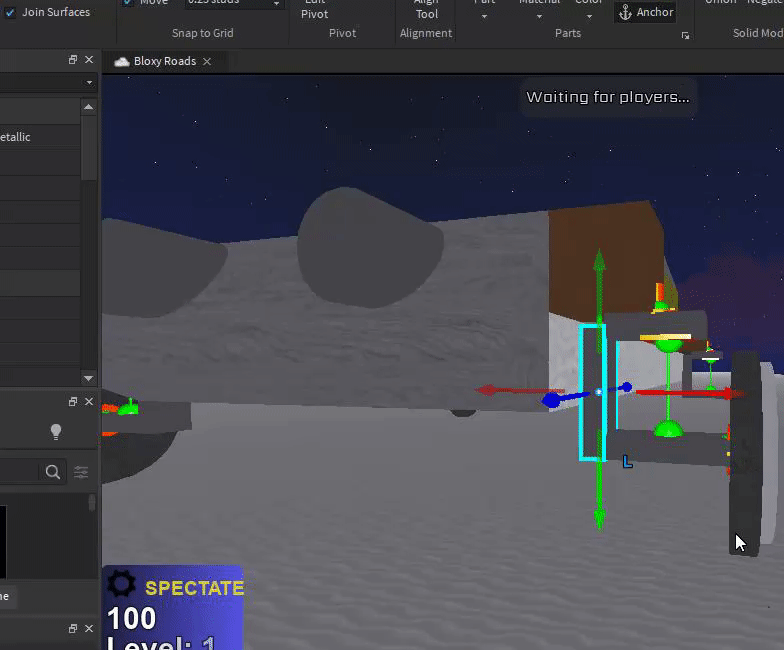Screen dimensions: 784x650
Task: Click into the search input field
Action: pyautogui.click(x=20, y=472)
